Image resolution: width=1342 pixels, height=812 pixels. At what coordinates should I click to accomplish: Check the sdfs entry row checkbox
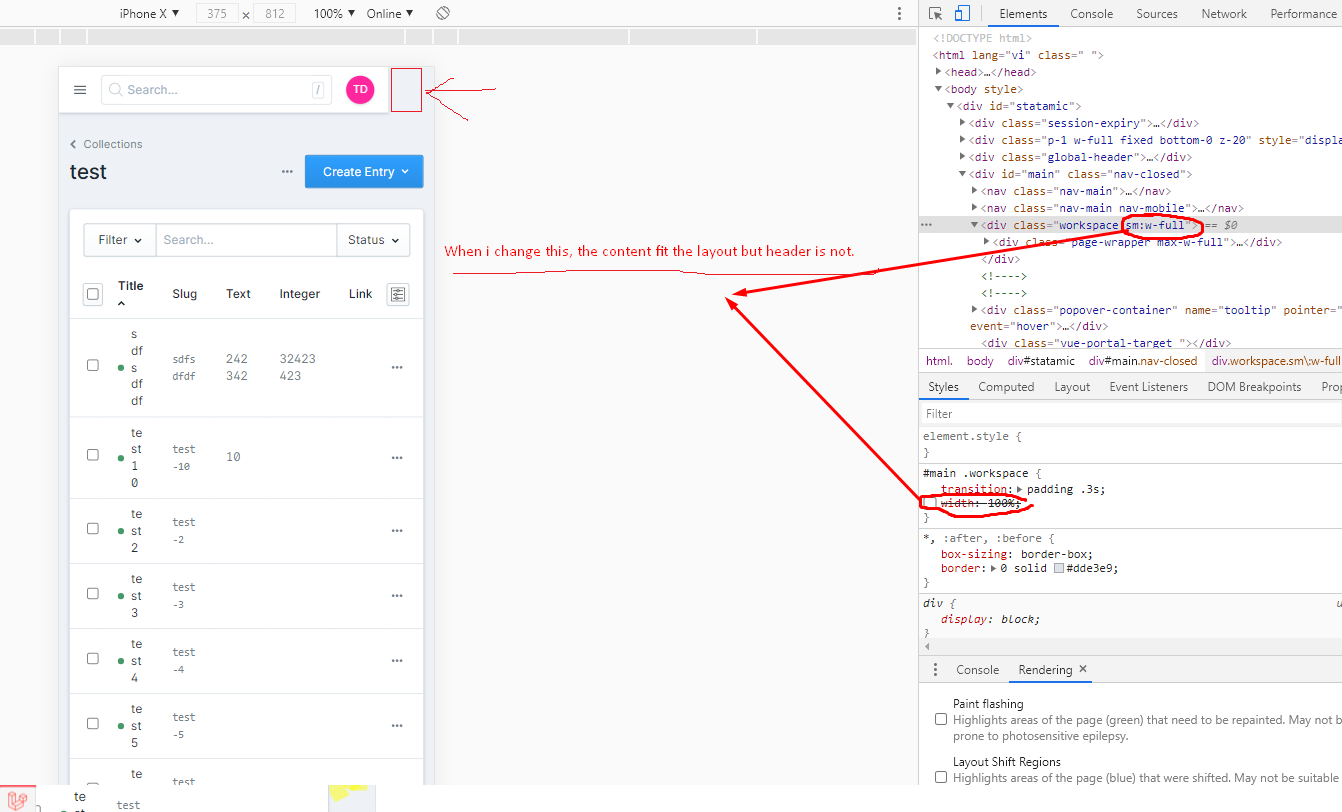[x=93, y=365]
